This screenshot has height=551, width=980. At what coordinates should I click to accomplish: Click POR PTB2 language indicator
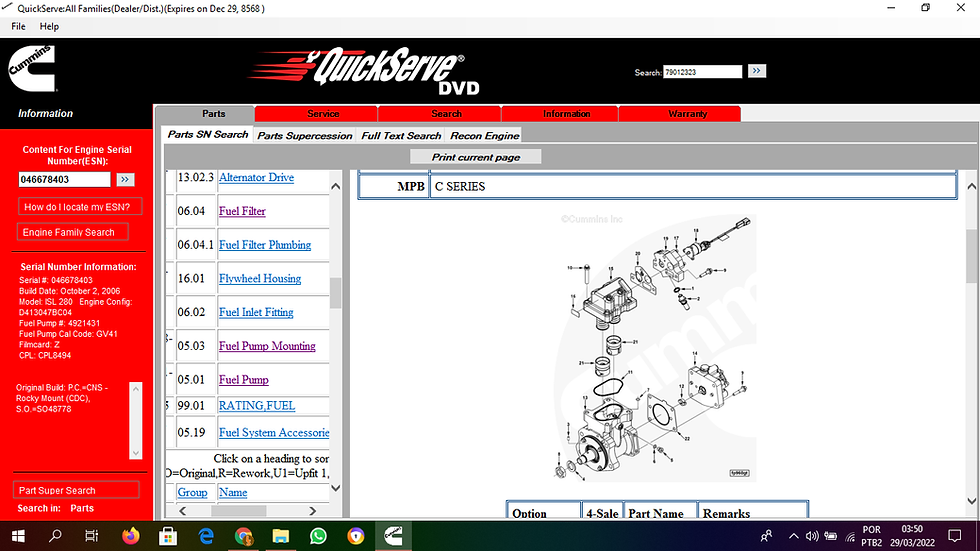point(871,536)
